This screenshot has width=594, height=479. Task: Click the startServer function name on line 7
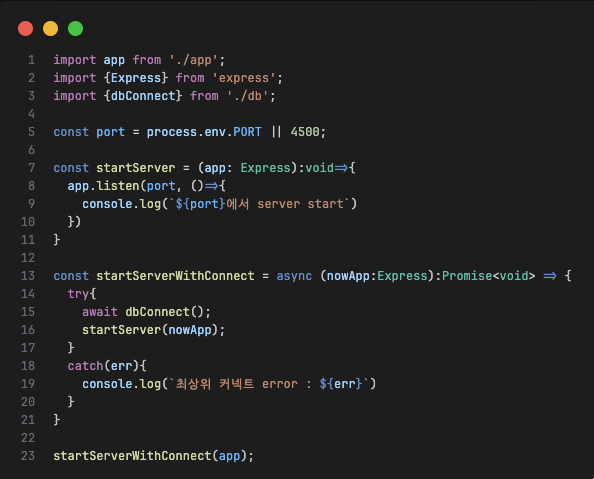(136, 168)
